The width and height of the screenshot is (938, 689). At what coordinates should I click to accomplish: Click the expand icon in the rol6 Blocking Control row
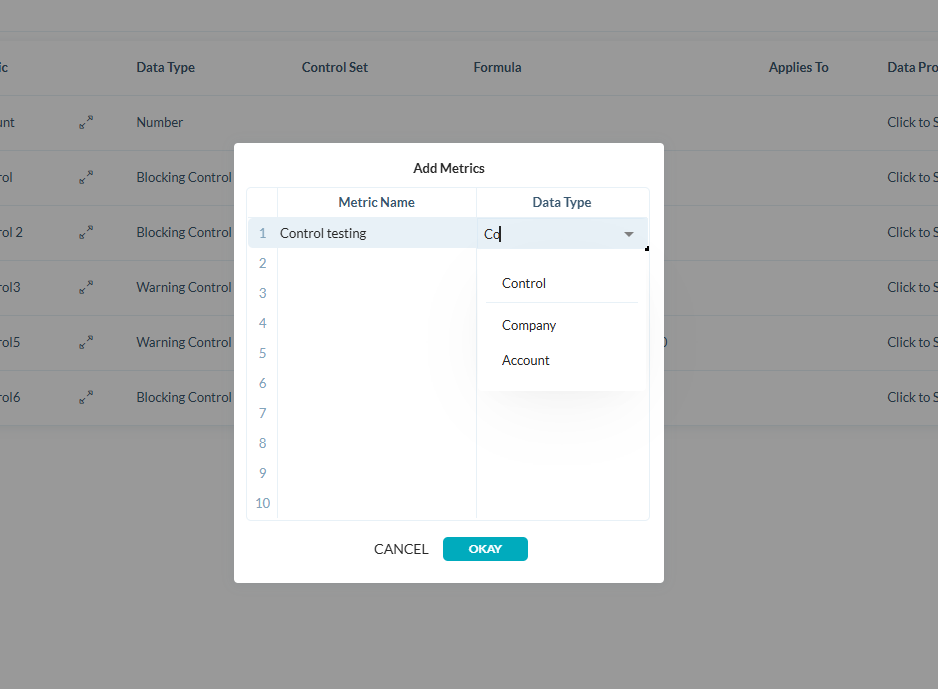coord(86,397)
